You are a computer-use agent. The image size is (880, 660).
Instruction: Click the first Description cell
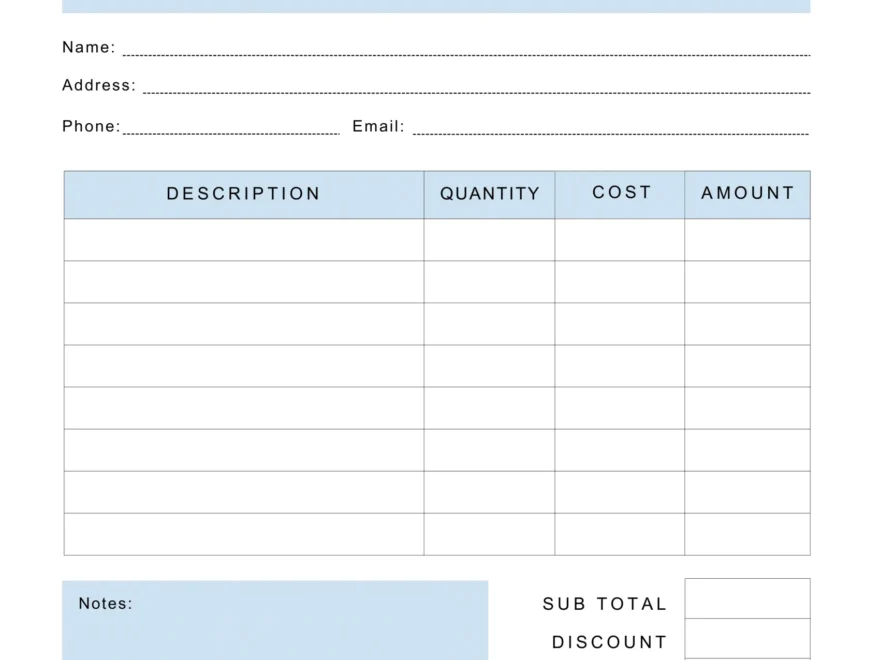click(243, 239)
